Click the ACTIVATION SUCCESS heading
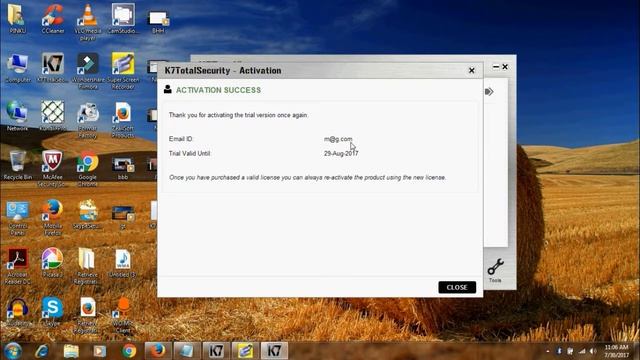 click(x=218, y=90)
